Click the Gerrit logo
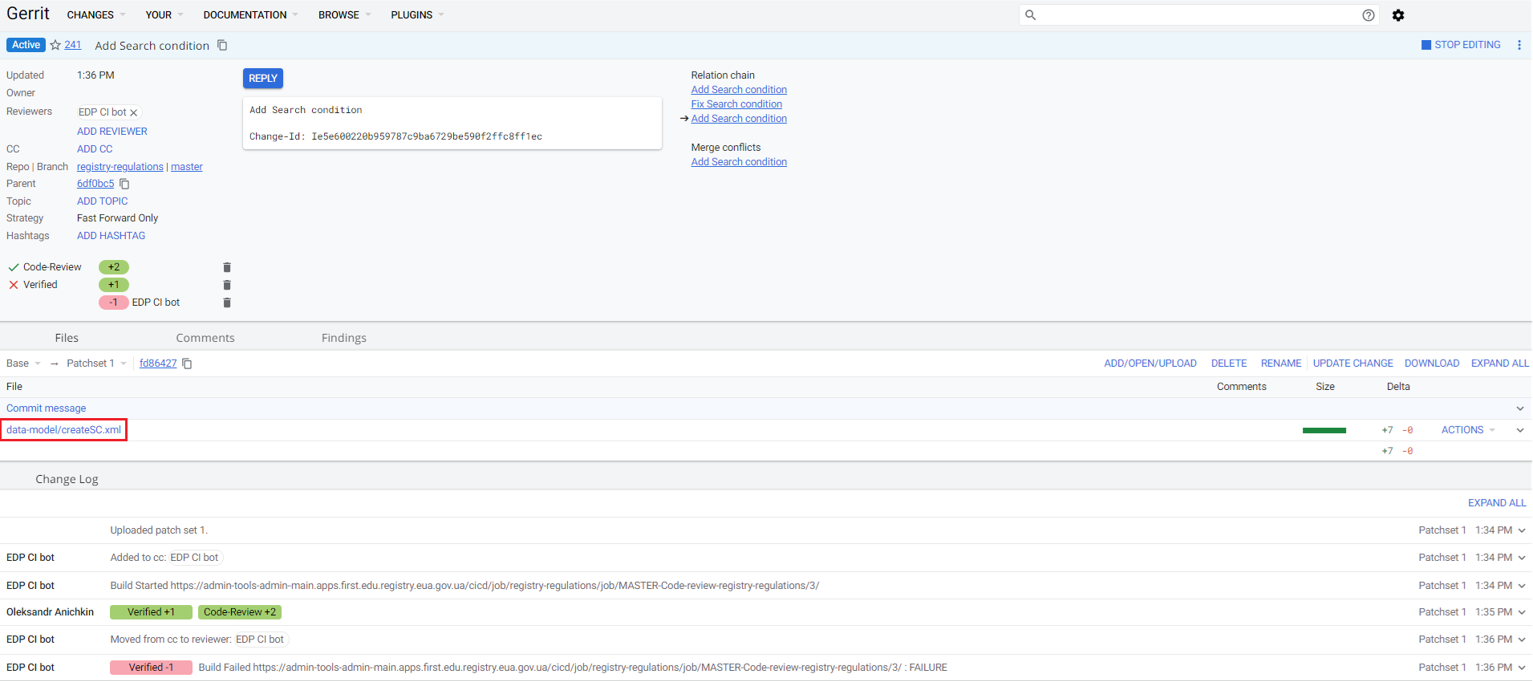The width and height of the screenshot is (1533, 681). [28, 14]
